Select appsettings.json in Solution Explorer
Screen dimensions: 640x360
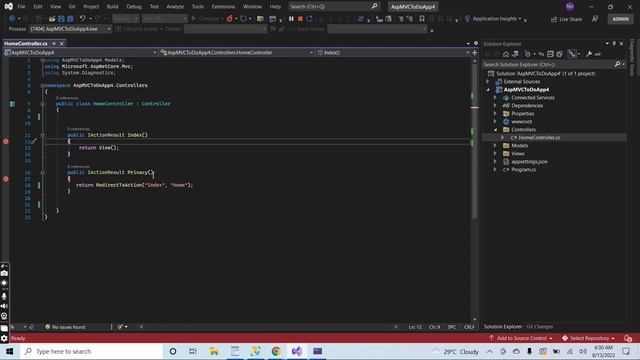pyautogui.click(x=529, y=162)
